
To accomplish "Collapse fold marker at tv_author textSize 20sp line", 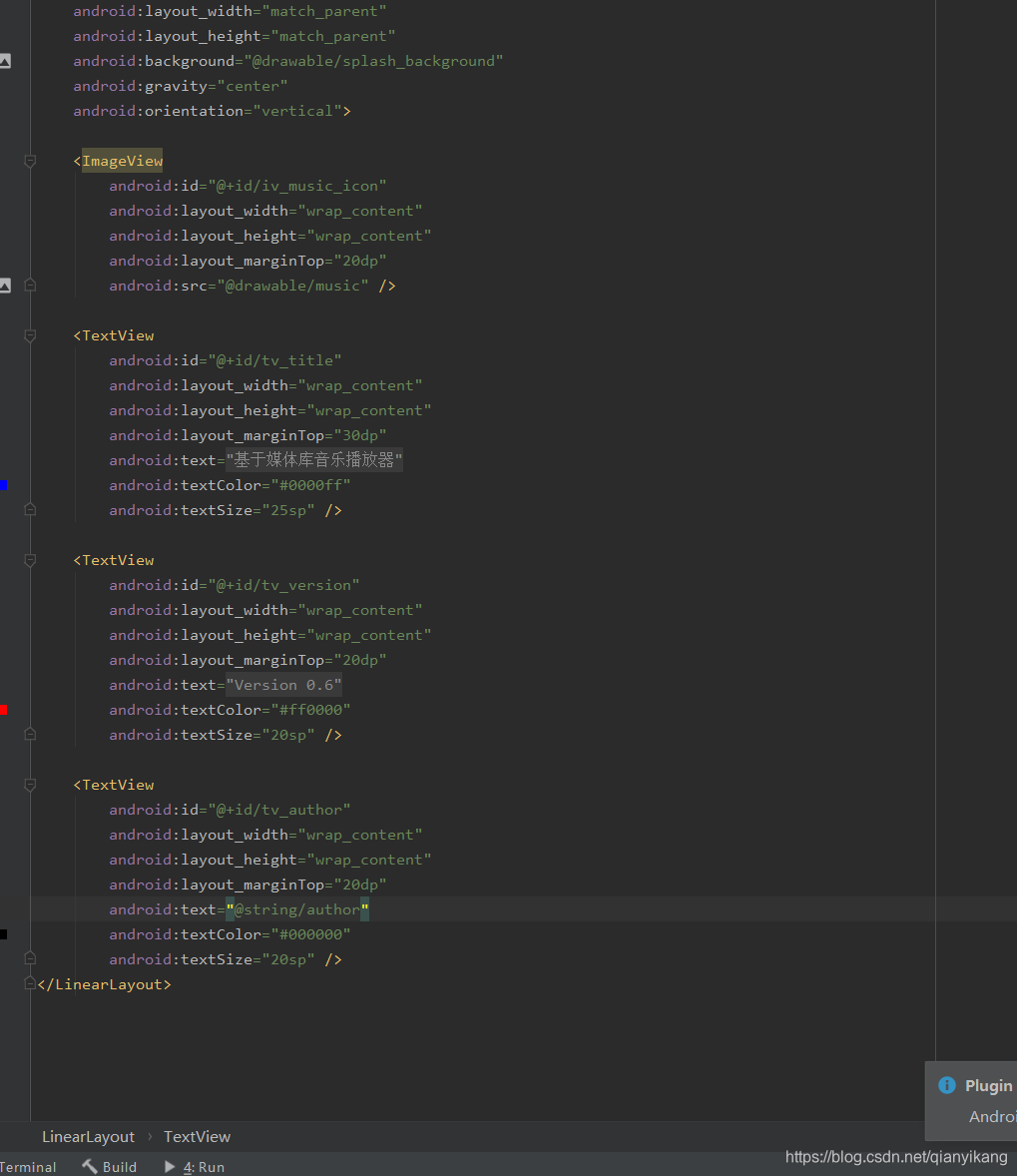I will point(30,957).
